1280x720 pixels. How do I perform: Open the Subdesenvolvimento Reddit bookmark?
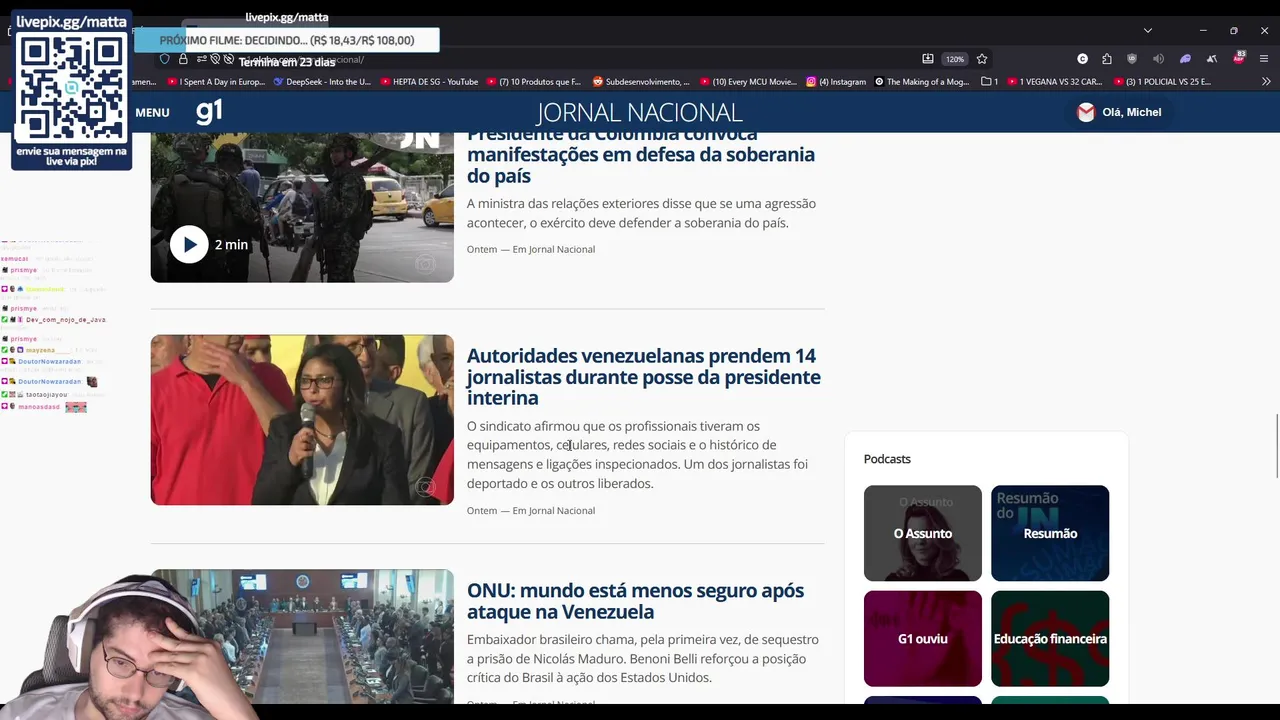641,82
